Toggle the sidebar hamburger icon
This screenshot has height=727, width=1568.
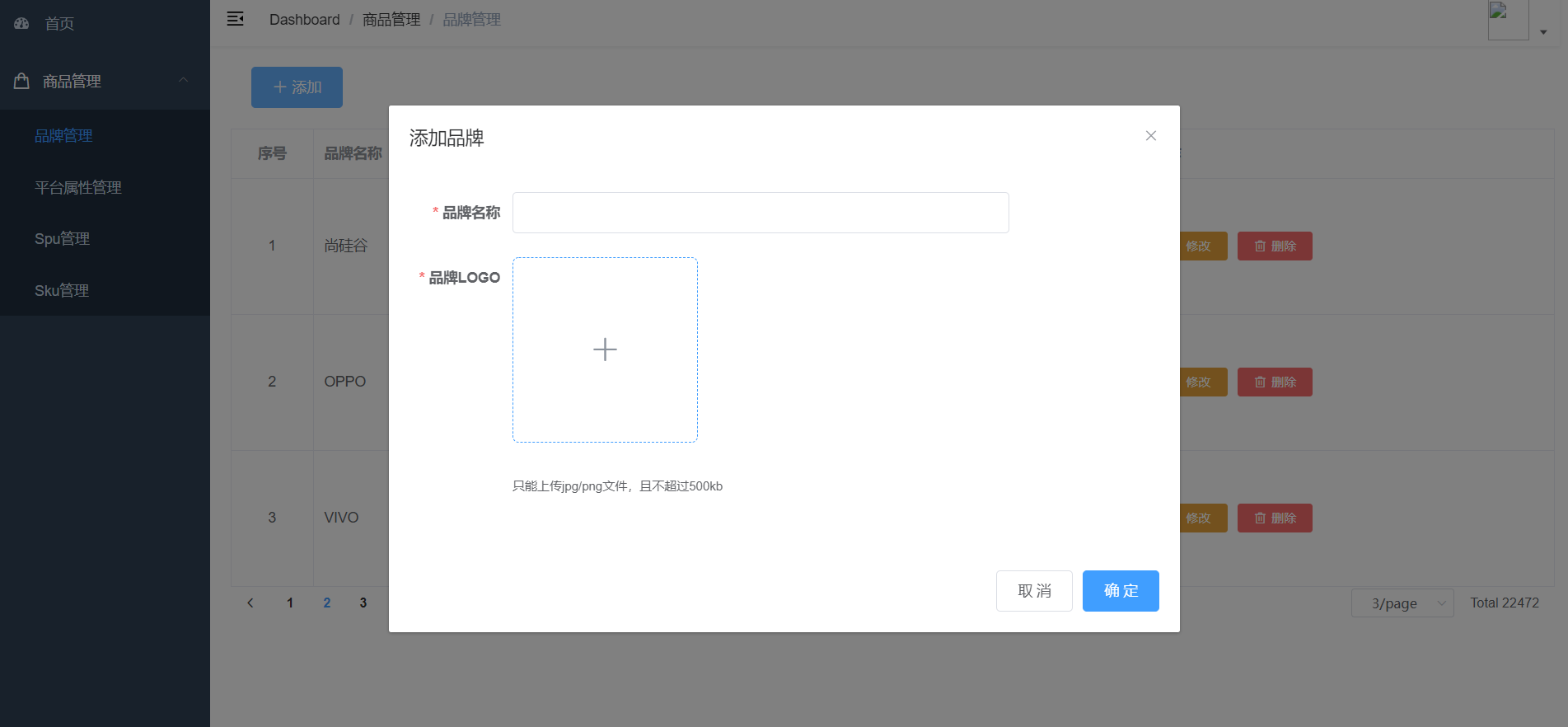[x=235, y=19]
